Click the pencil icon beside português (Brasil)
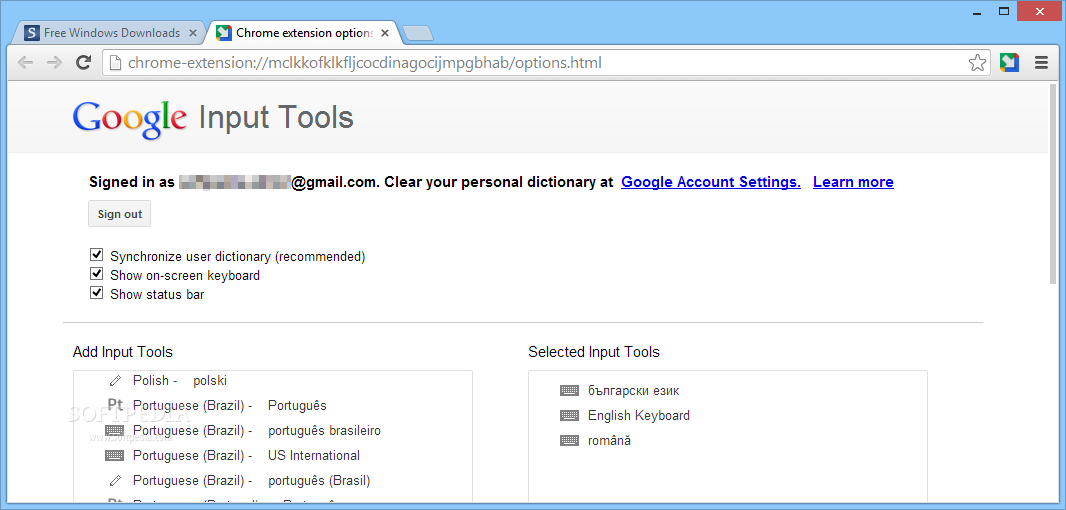Image resolution: width=1066 pixels, height=510 pixels. 116,481
